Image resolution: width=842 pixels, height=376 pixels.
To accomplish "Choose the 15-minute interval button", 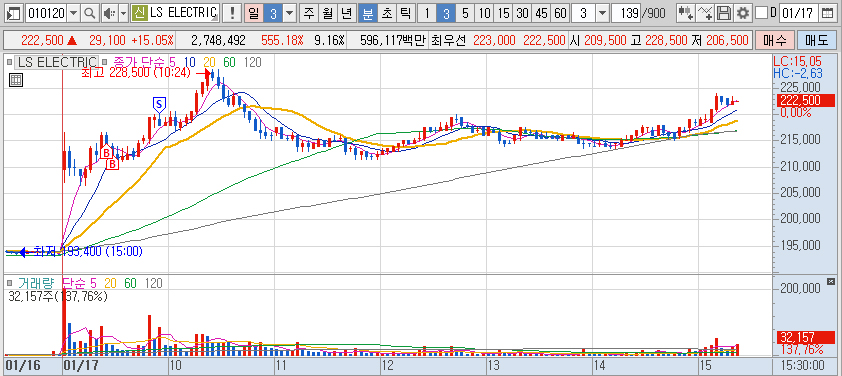I will [x=503, y=13].
